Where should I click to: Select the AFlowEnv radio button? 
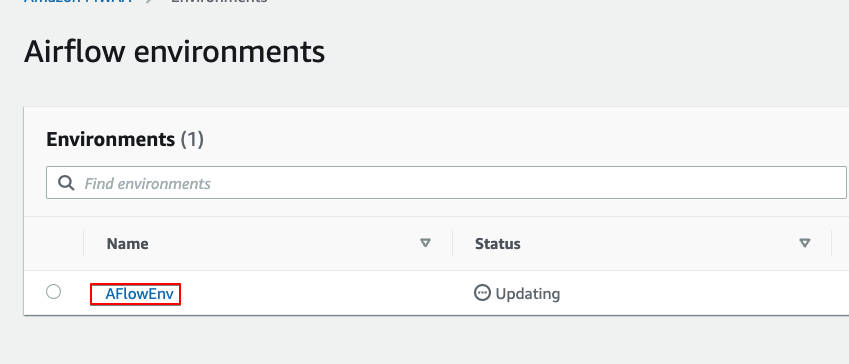54,292
